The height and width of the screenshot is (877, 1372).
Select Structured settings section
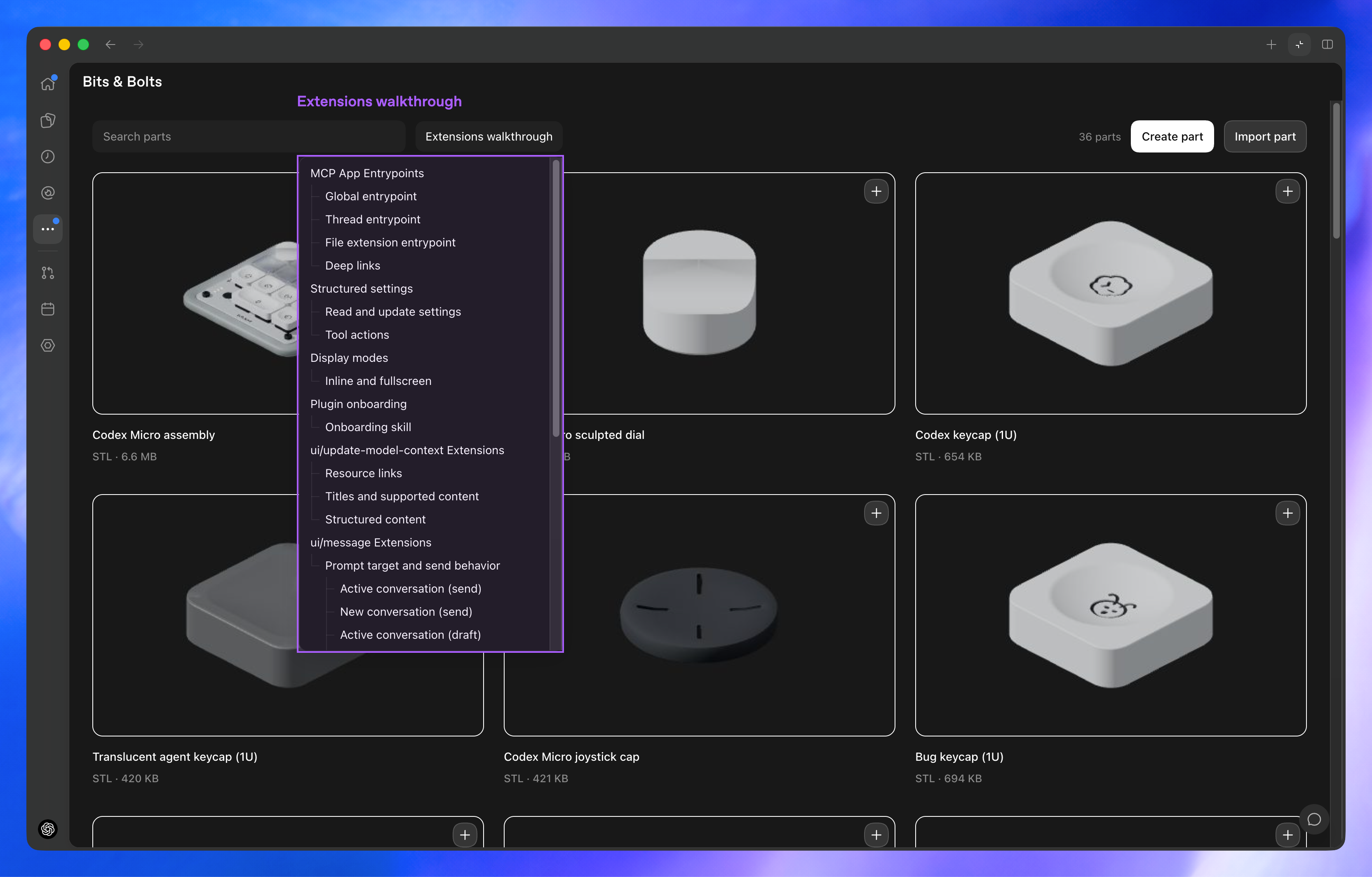(x=361, y=288)
